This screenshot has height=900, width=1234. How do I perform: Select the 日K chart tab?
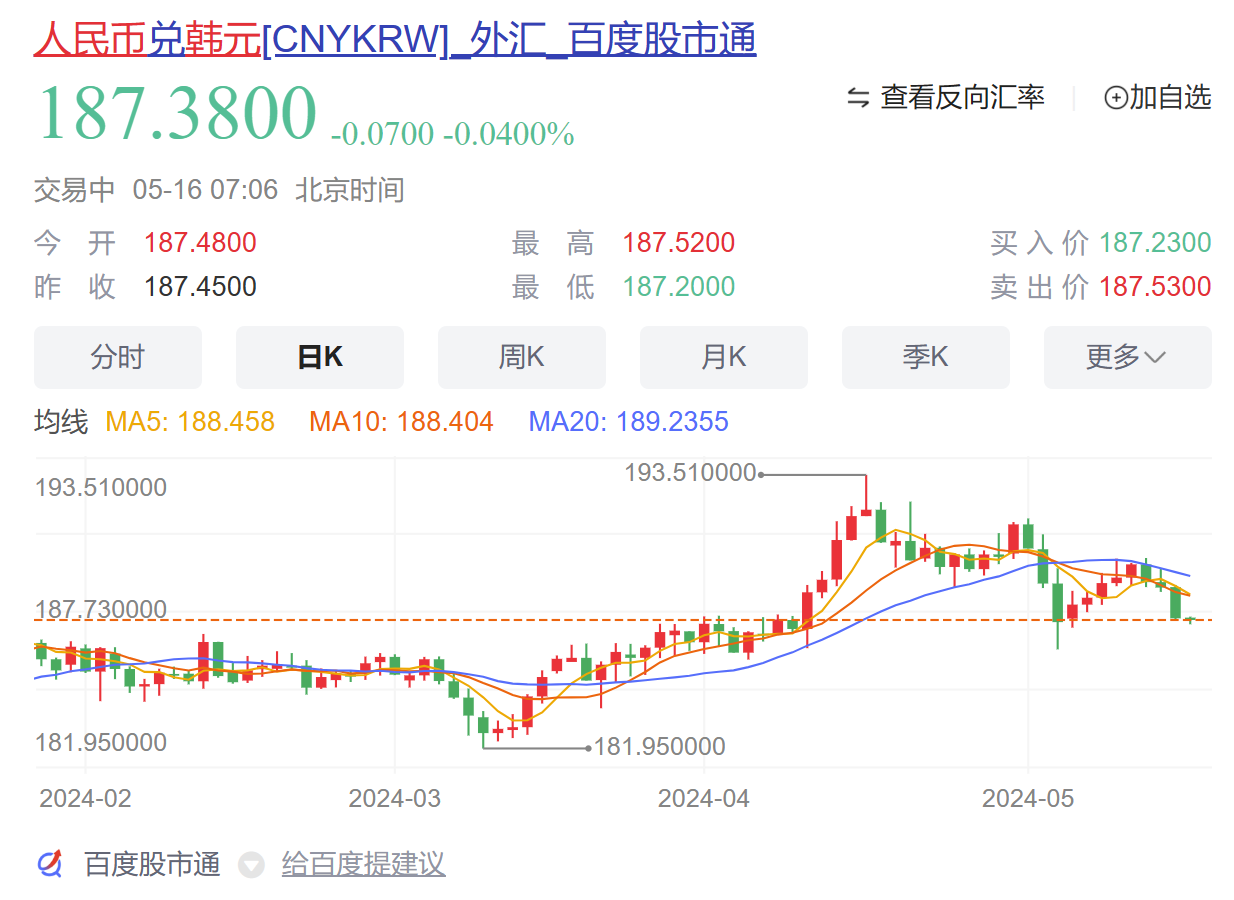(x=320, y=357)
